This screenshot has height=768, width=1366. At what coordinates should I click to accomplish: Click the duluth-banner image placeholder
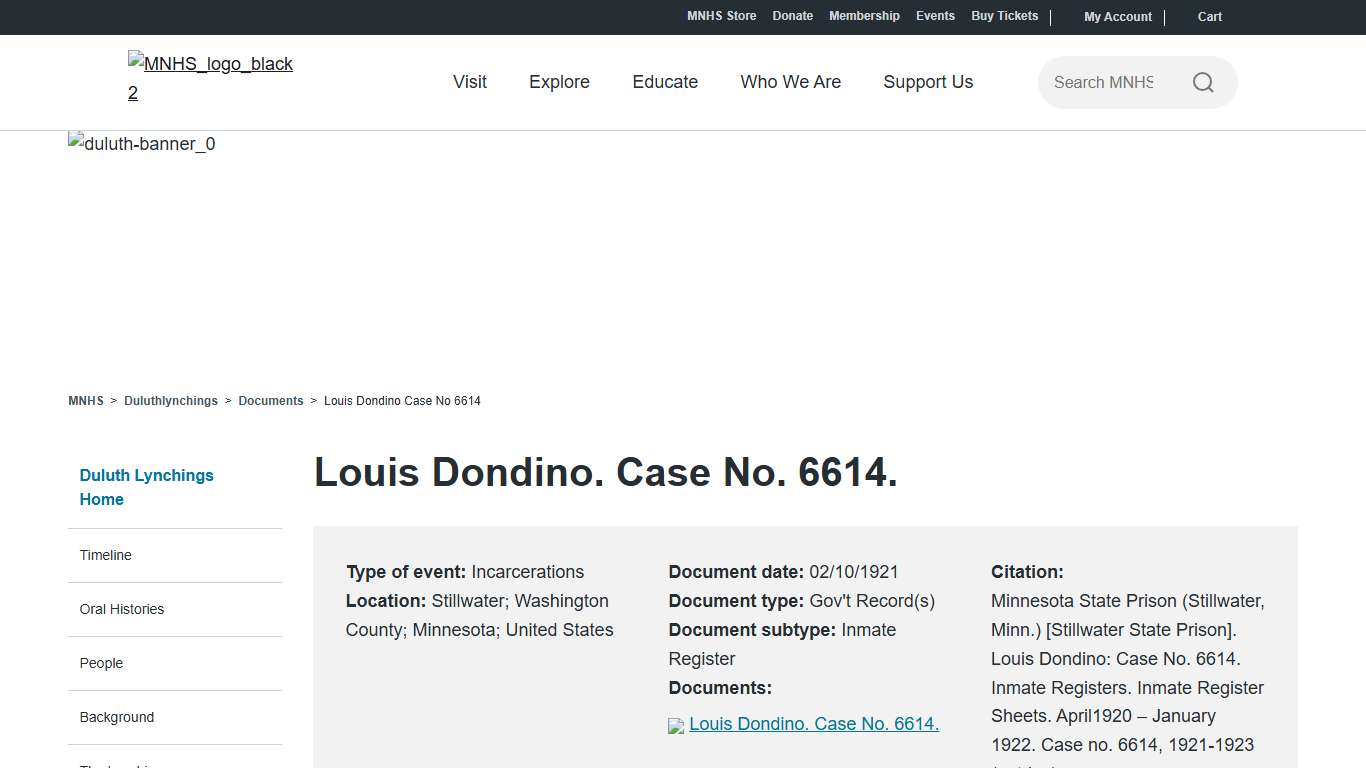140,143
